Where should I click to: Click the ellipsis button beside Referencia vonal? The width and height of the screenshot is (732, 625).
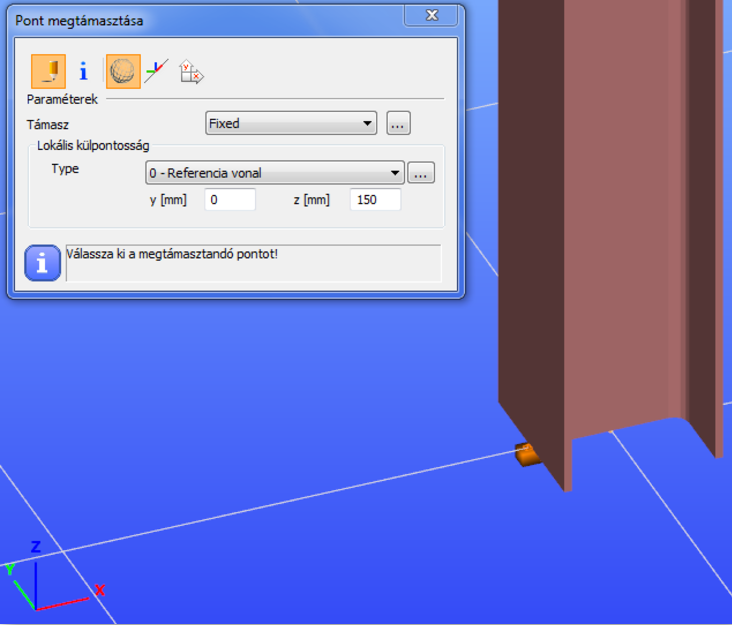coord(421,173)
